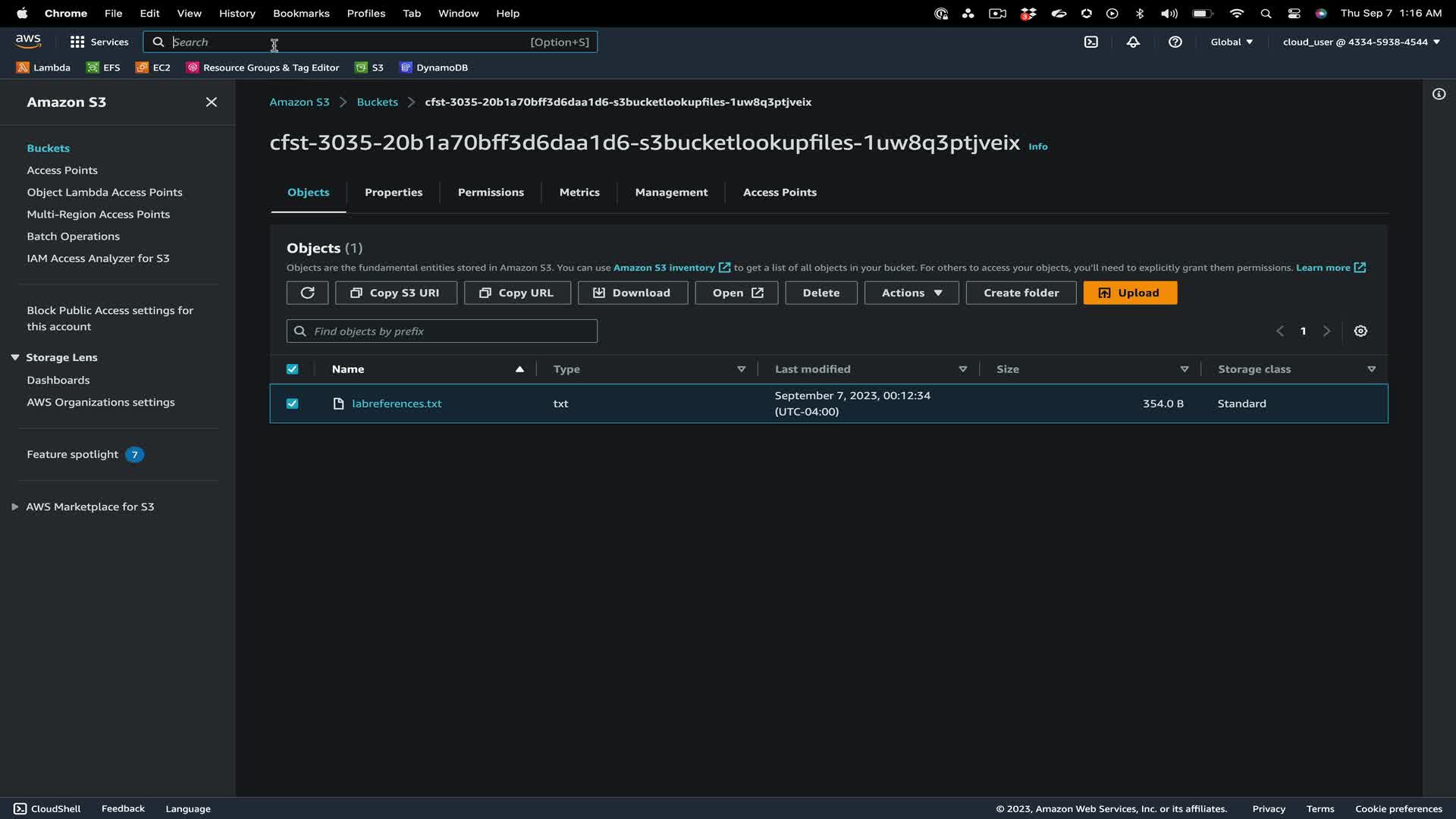Open table preferences gear icon
The width and height of the screenshot is (1456, 819).
[x=1360, y=331]
